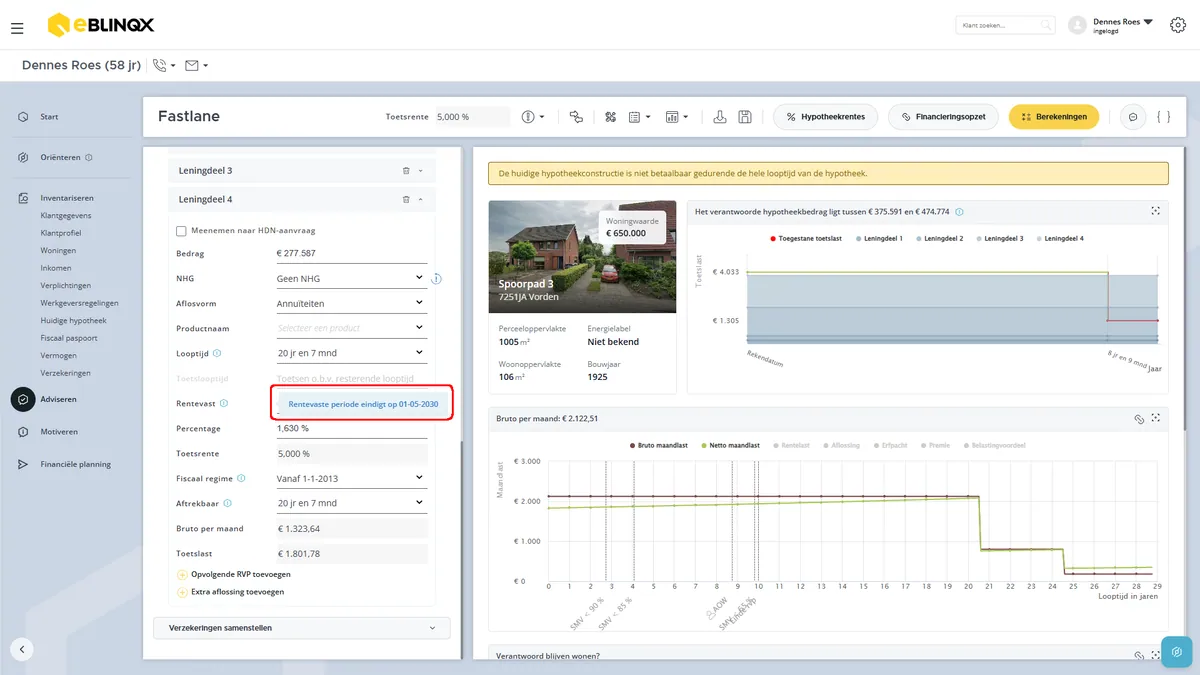Screen dimensions: 1200x675
Task: Enable Meenemen naar HDN-aanvraag checkbox
Action: click(181, 231)
